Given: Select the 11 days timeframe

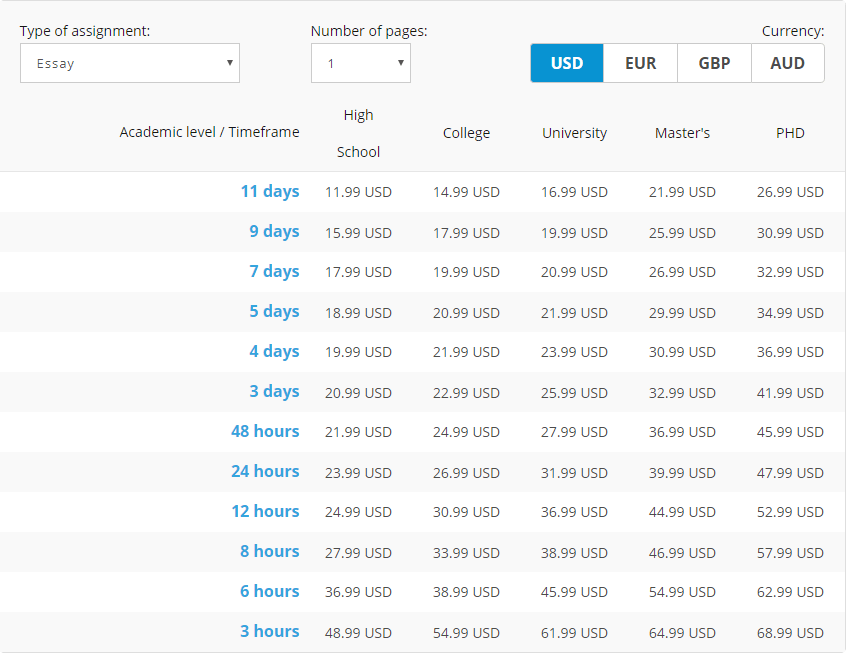Looking at the screenshot, I should 270,192.
